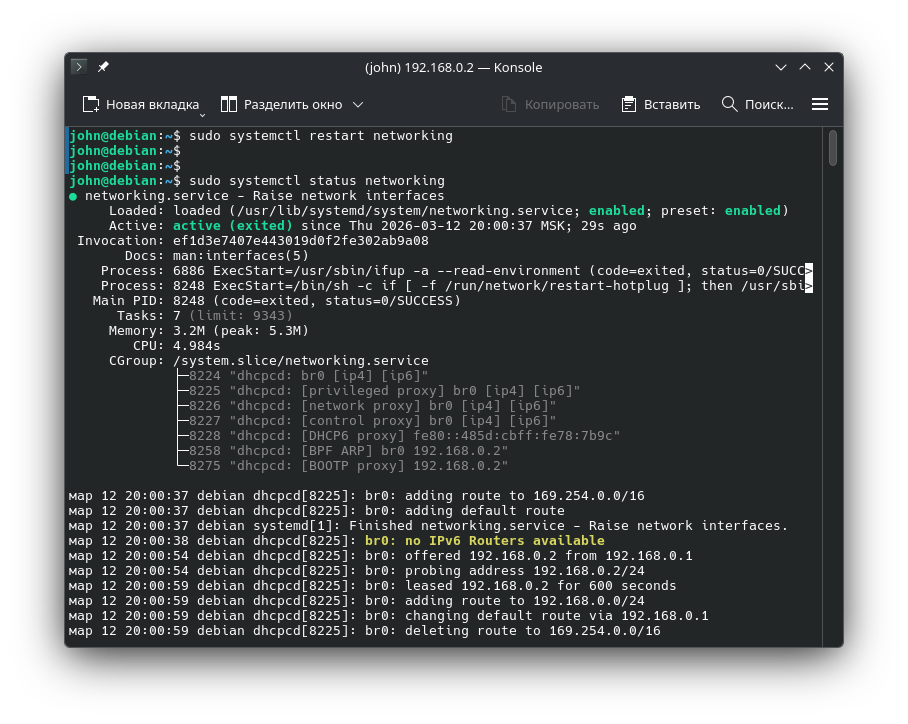
Task: Click 'Tasks: 7 (limit: 9343)' line
Action: pyautogui.click(x=205, y=316)
